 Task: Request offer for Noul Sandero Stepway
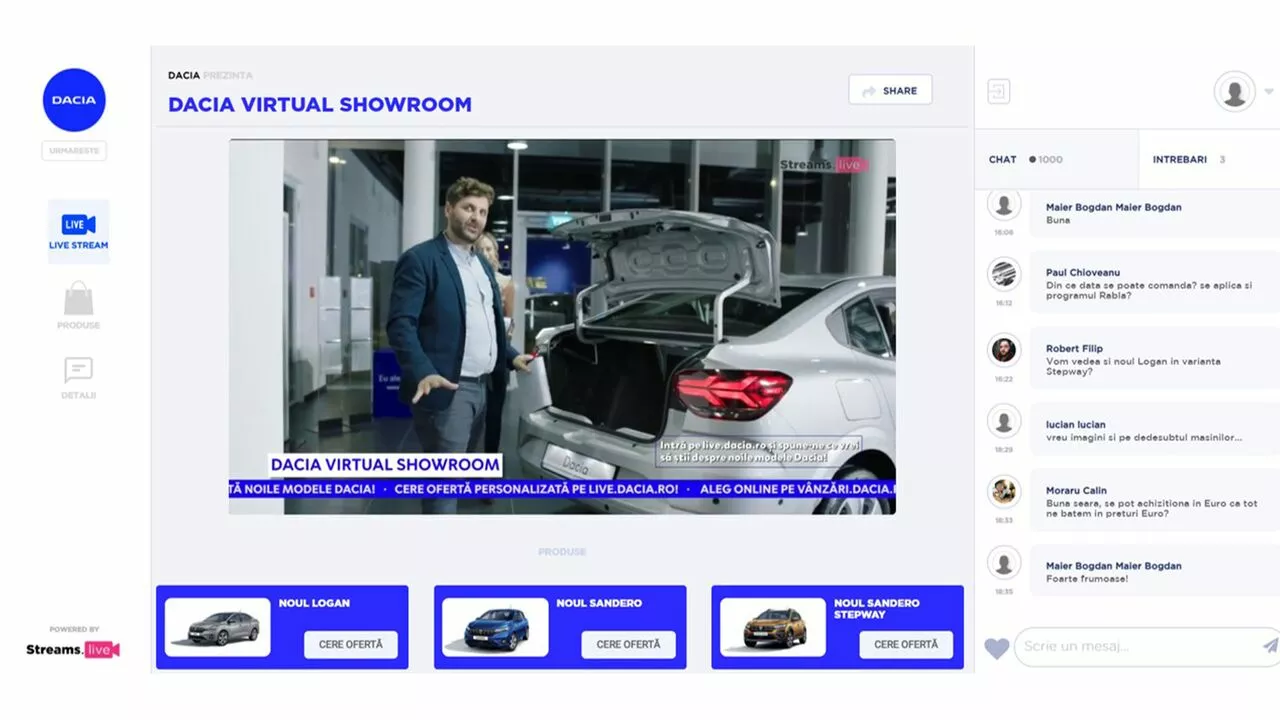click(906, 644)
